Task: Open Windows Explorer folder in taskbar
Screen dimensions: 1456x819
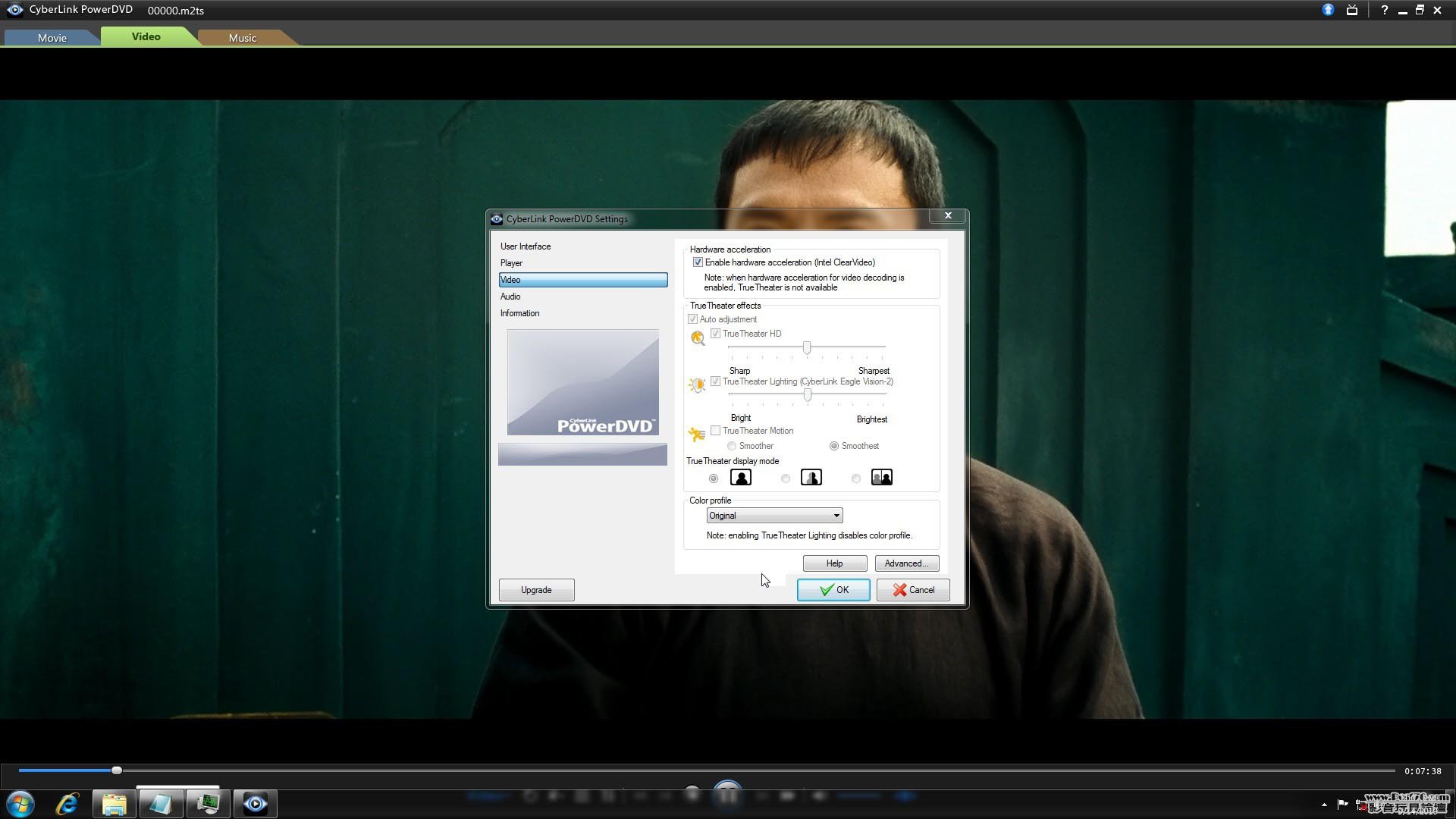Action: pos(115,804)
